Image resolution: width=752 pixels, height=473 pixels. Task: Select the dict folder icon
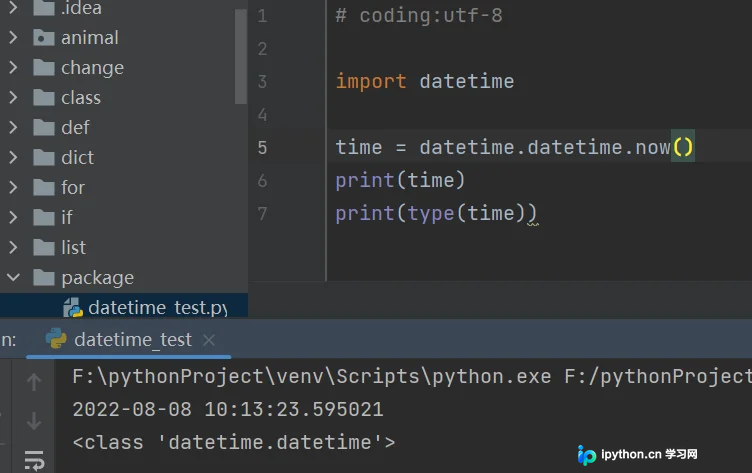click(x=44, y=157)
